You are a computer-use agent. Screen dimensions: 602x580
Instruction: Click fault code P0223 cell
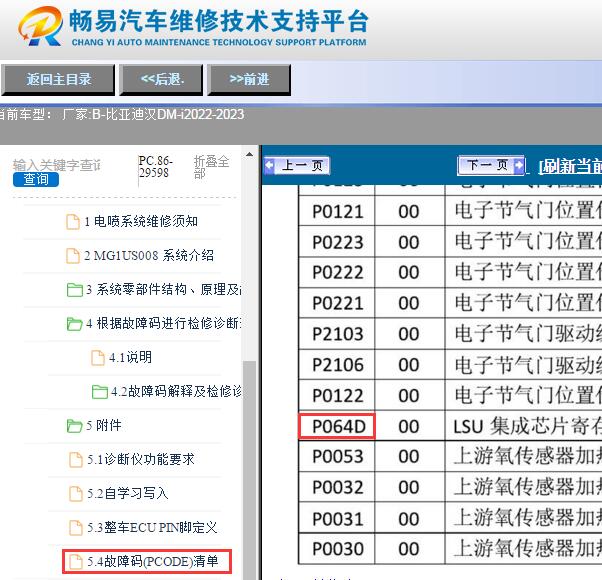coord(337,242)
